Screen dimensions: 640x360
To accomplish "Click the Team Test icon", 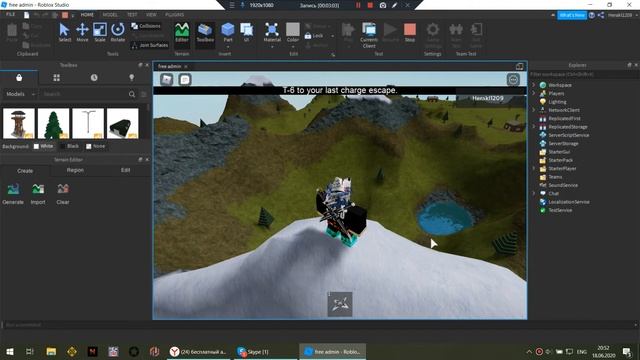I will 456,30.
